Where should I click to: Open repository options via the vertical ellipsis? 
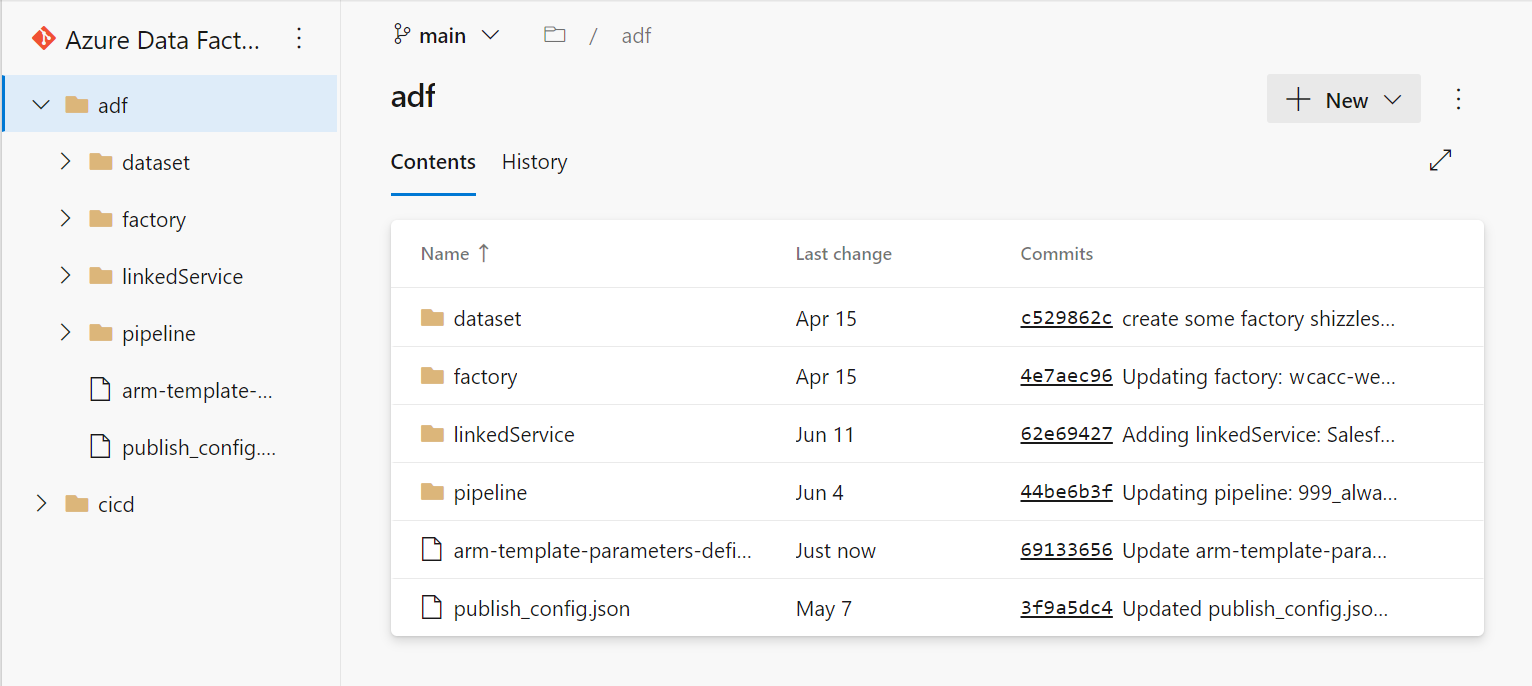pos(298,38)
